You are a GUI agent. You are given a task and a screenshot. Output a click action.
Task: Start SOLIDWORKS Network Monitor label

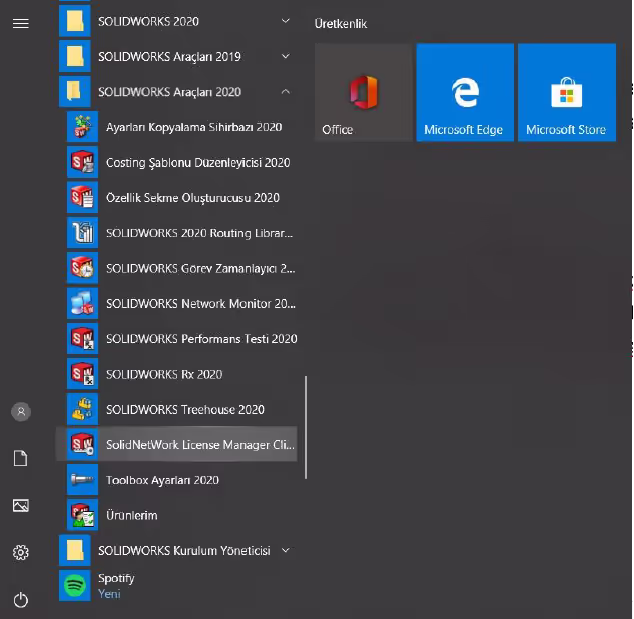tap(201, 304)
